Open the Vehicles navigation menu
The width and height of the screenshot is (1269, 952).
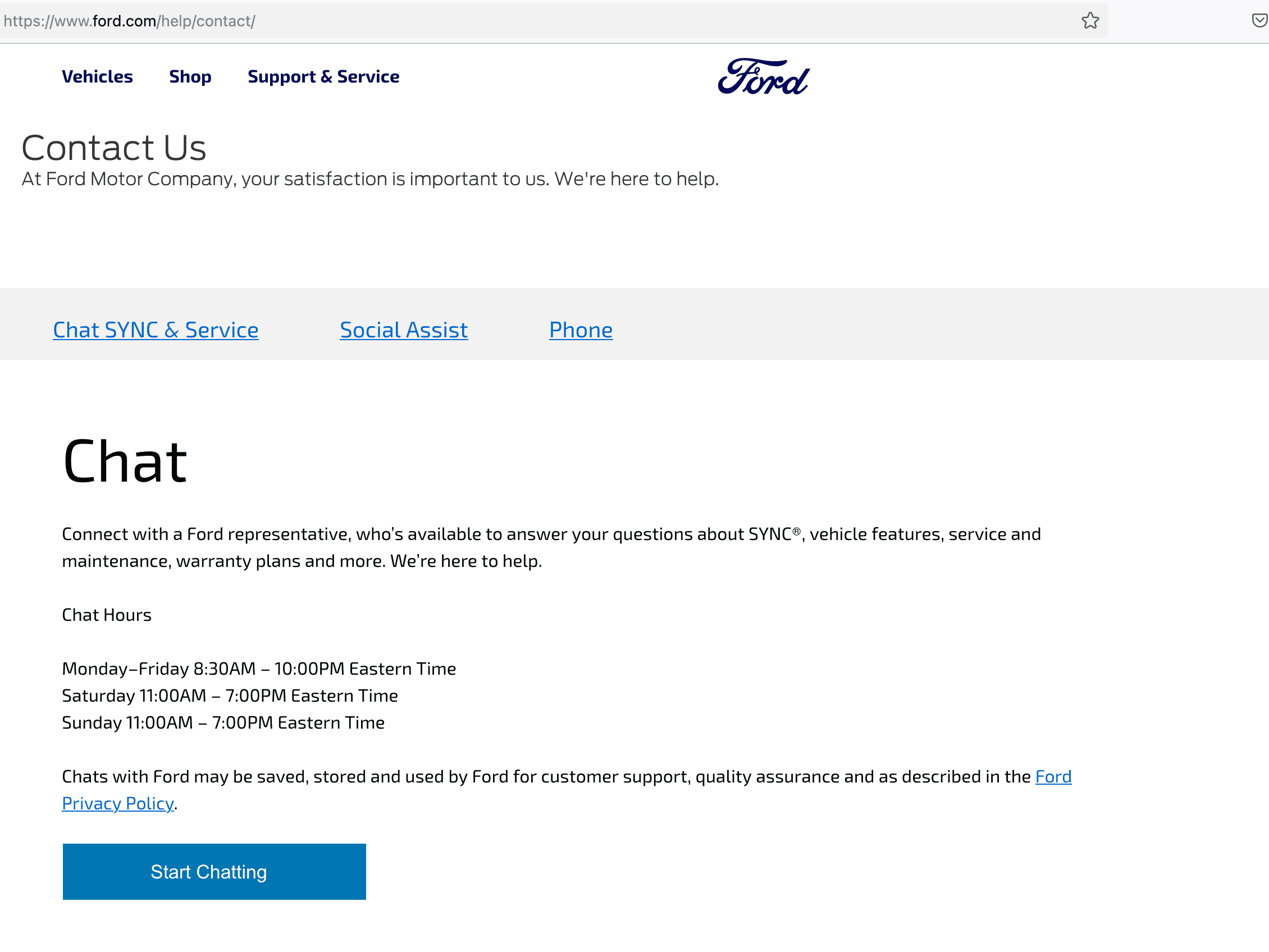click(98, 77)
